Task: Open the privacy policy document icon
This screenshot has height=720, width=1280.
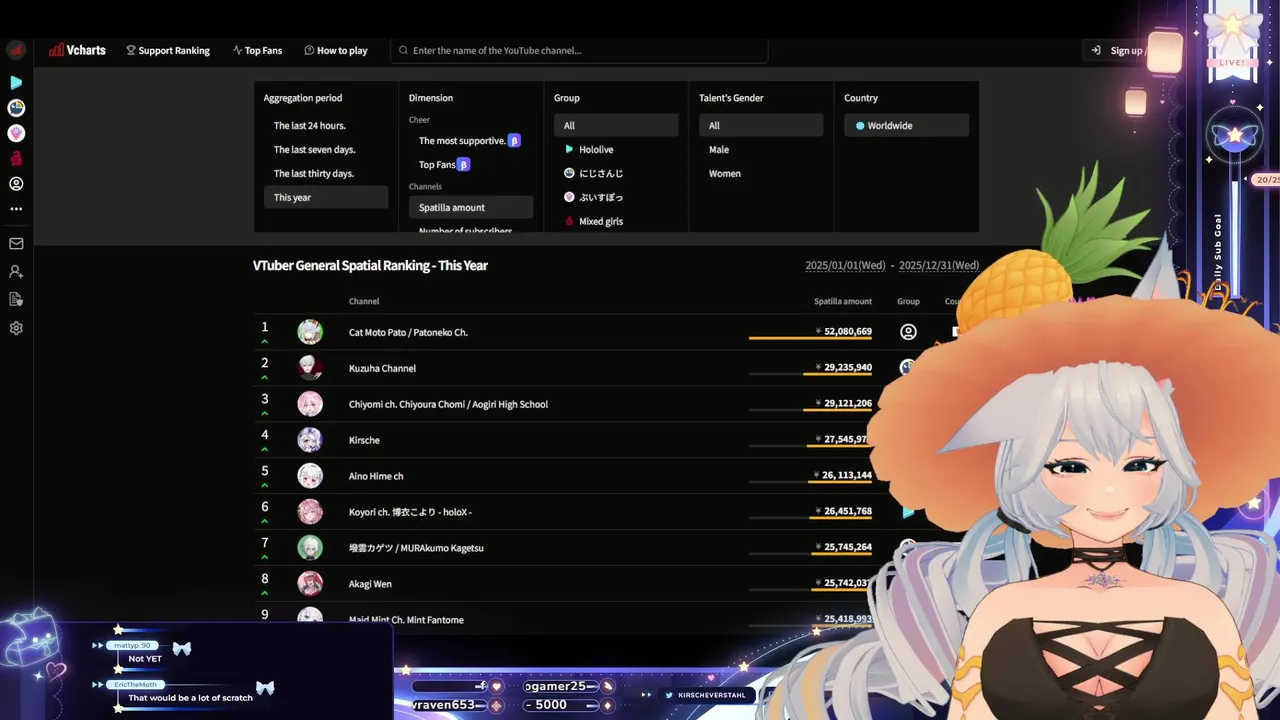Action: click(16, 299)
